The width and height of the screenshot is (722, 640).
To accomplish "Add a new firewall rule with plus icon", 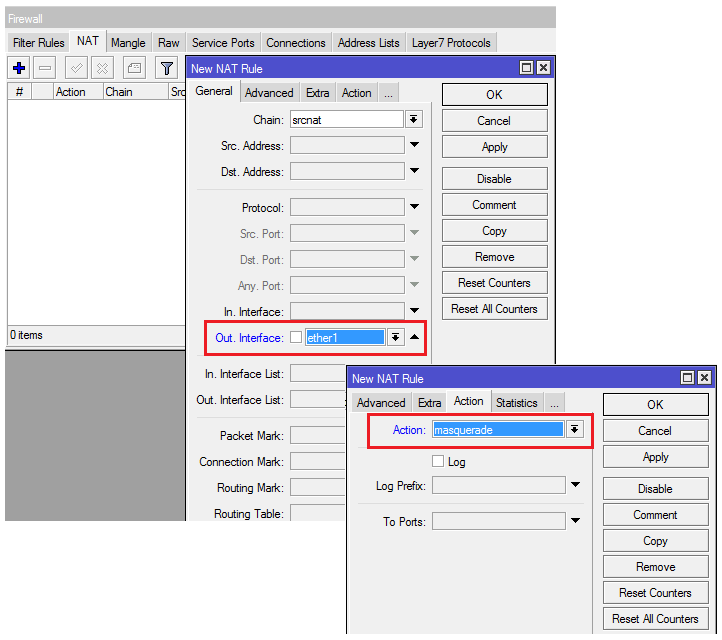I will click(19, 69).
